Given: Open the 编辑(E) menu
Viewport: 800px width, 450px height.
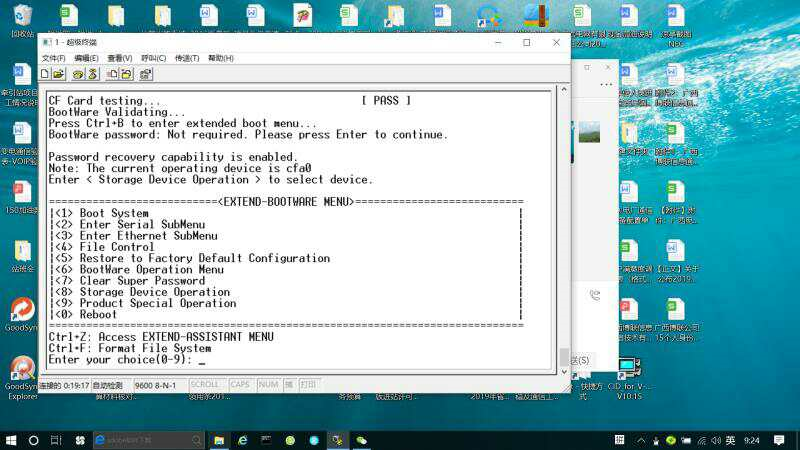Looking at the screenshot, I should [x=86, y=58].
